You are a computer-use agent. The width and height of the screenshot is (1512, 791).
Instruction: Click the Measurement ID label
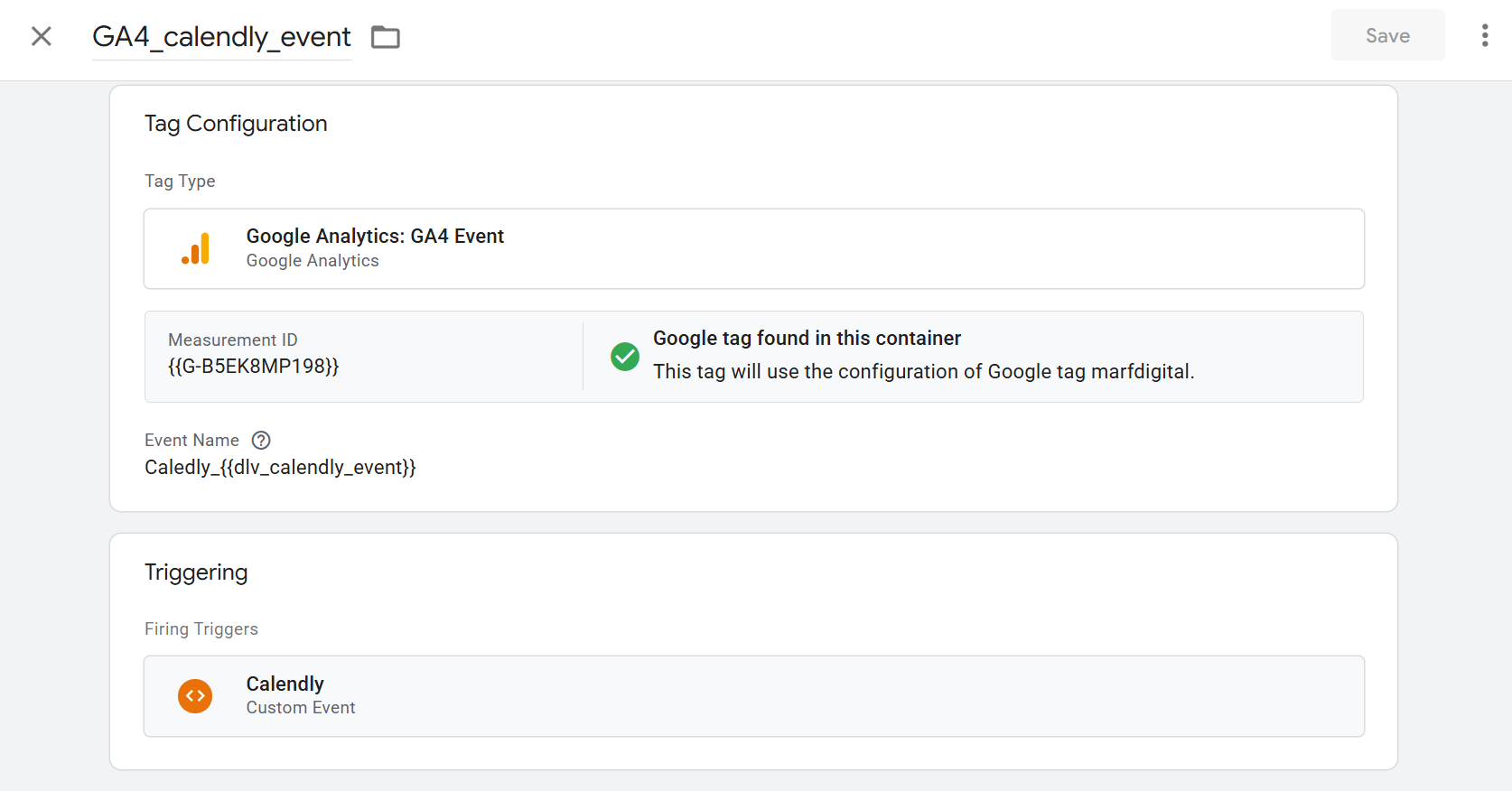coord(232,340)
